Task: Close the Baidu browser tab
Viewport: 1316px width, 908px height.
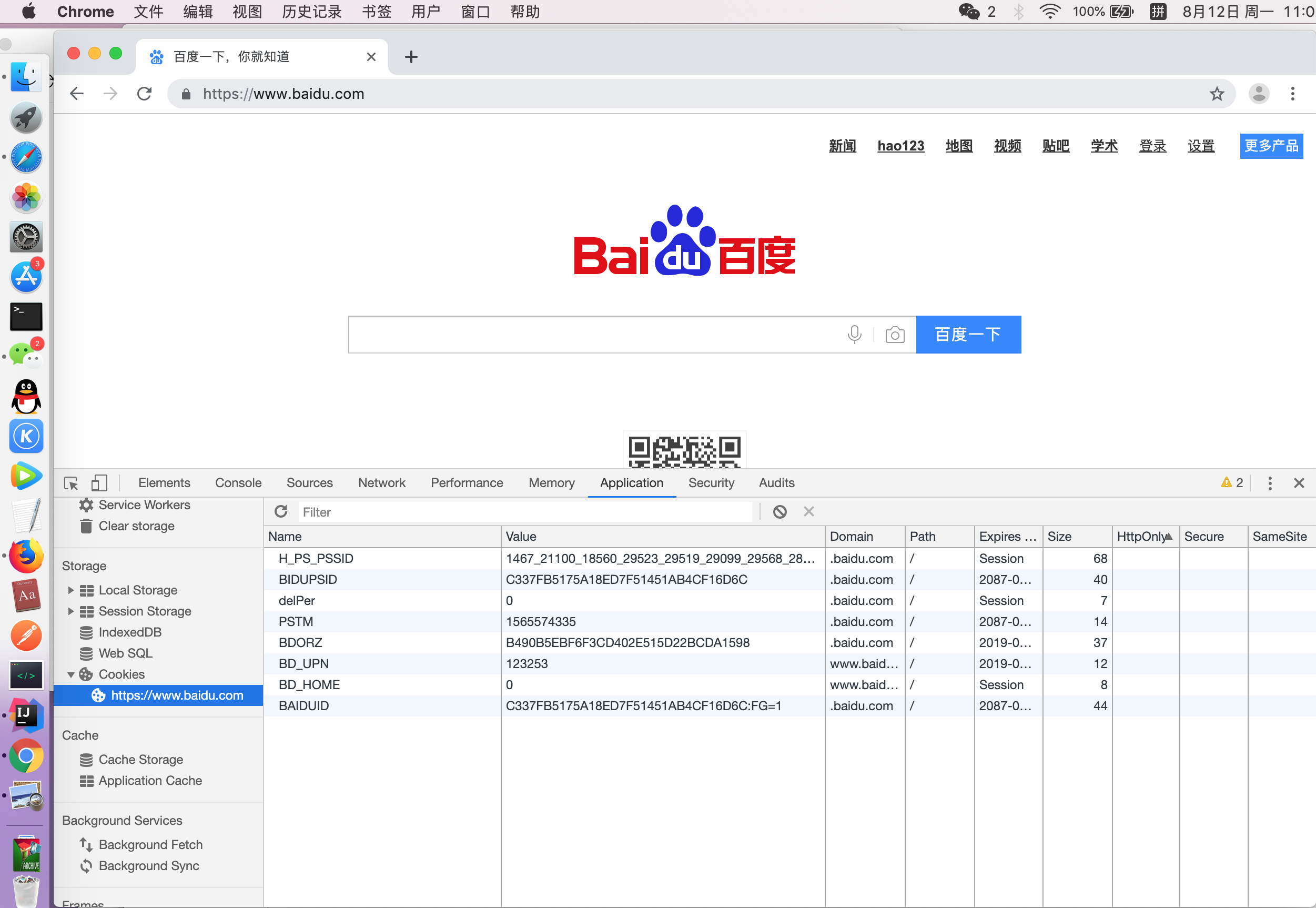Action: tap(371, 56)
